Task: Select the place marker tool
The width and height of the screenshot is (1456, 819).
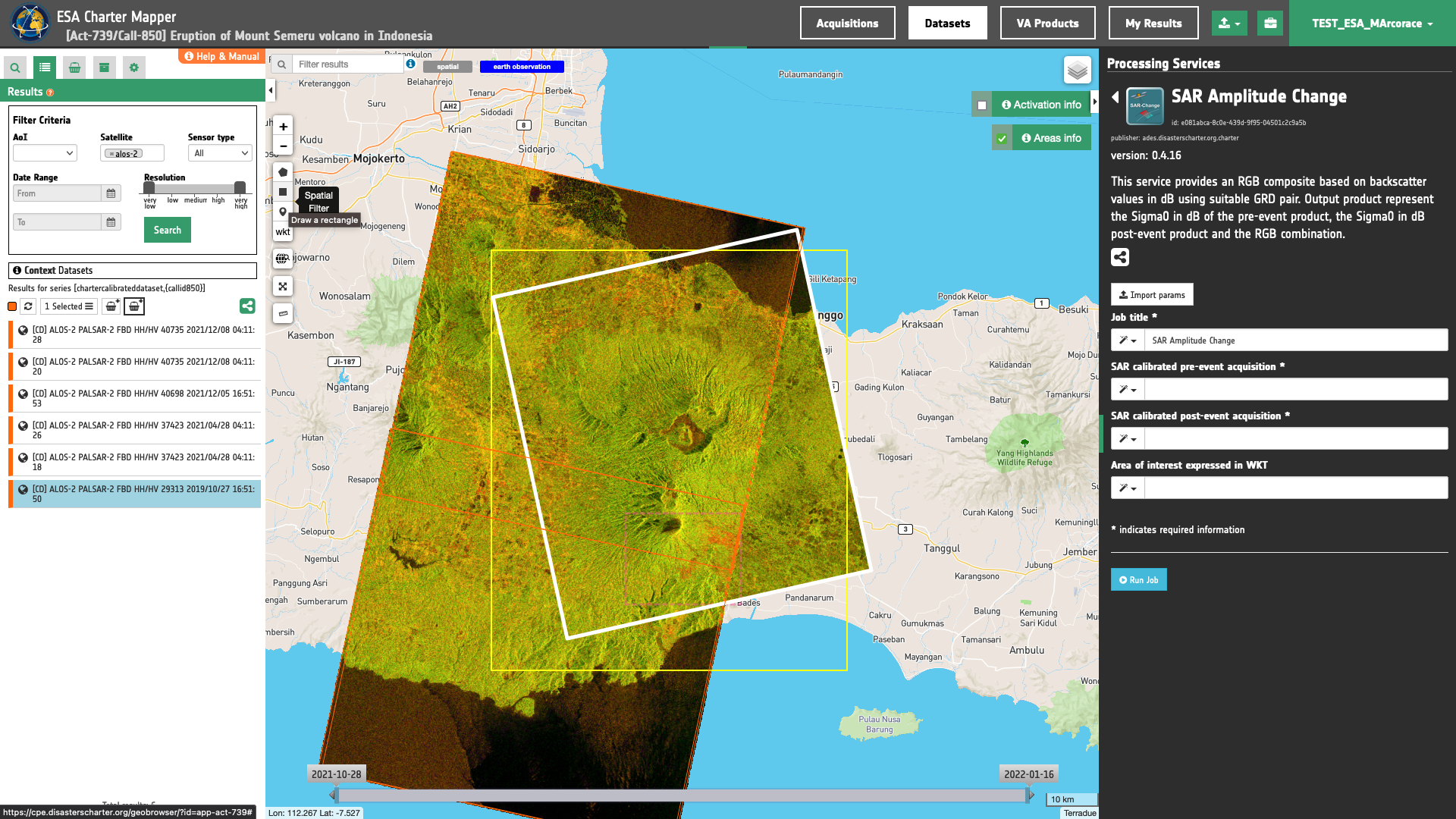Action: tap(283, 212)
